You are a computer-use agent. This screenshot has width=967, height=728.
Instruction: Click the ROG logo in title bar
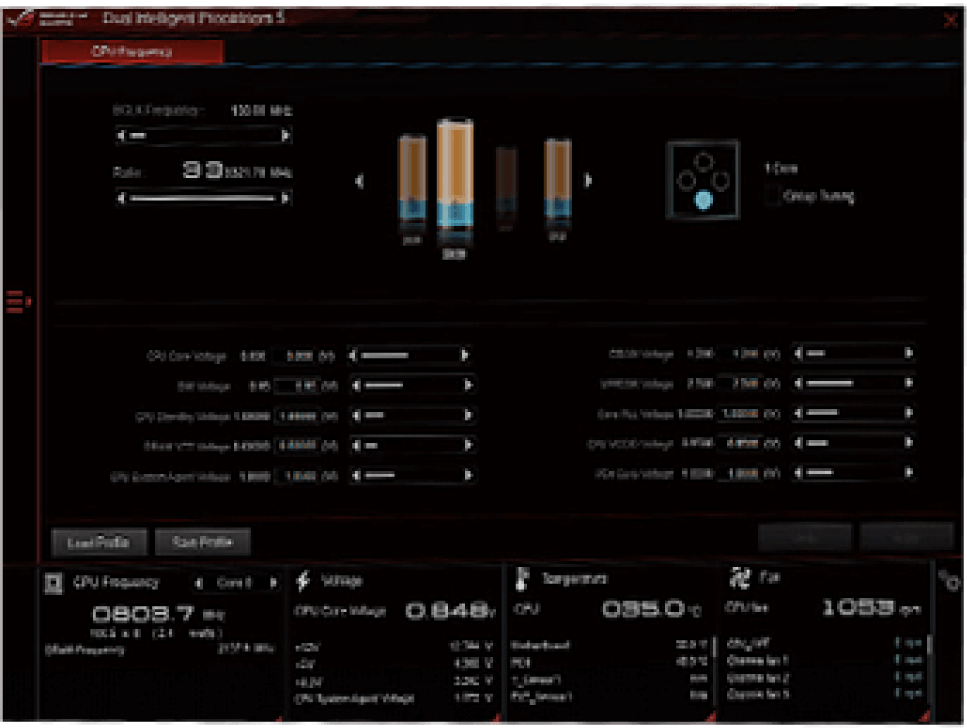coord(20,18)
